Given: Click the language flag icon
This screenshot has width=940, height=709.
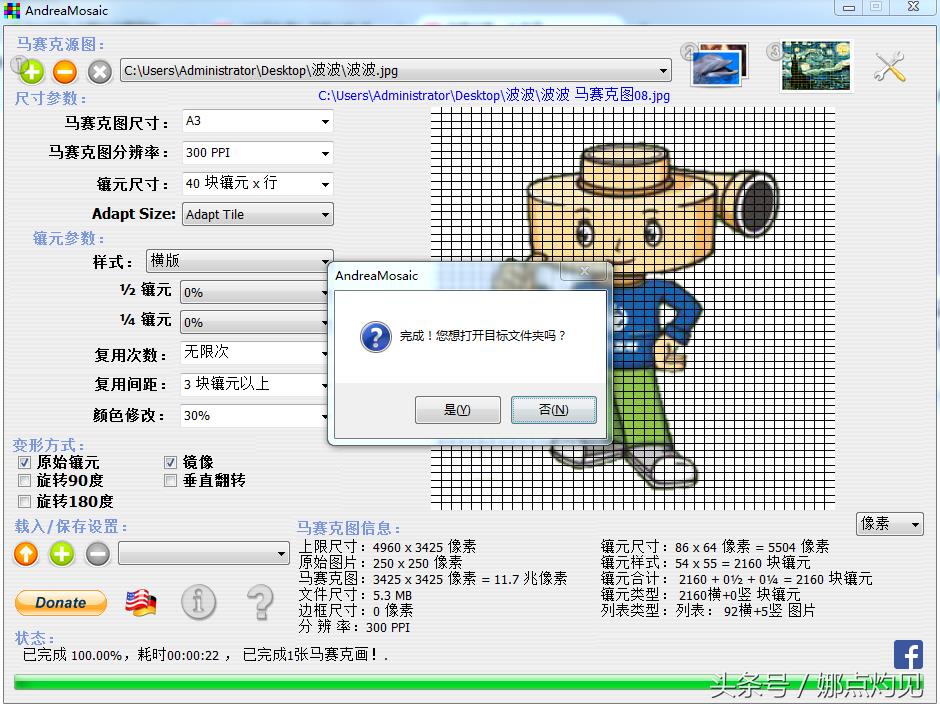Looking at the screenshot, I should pos(141,602).
